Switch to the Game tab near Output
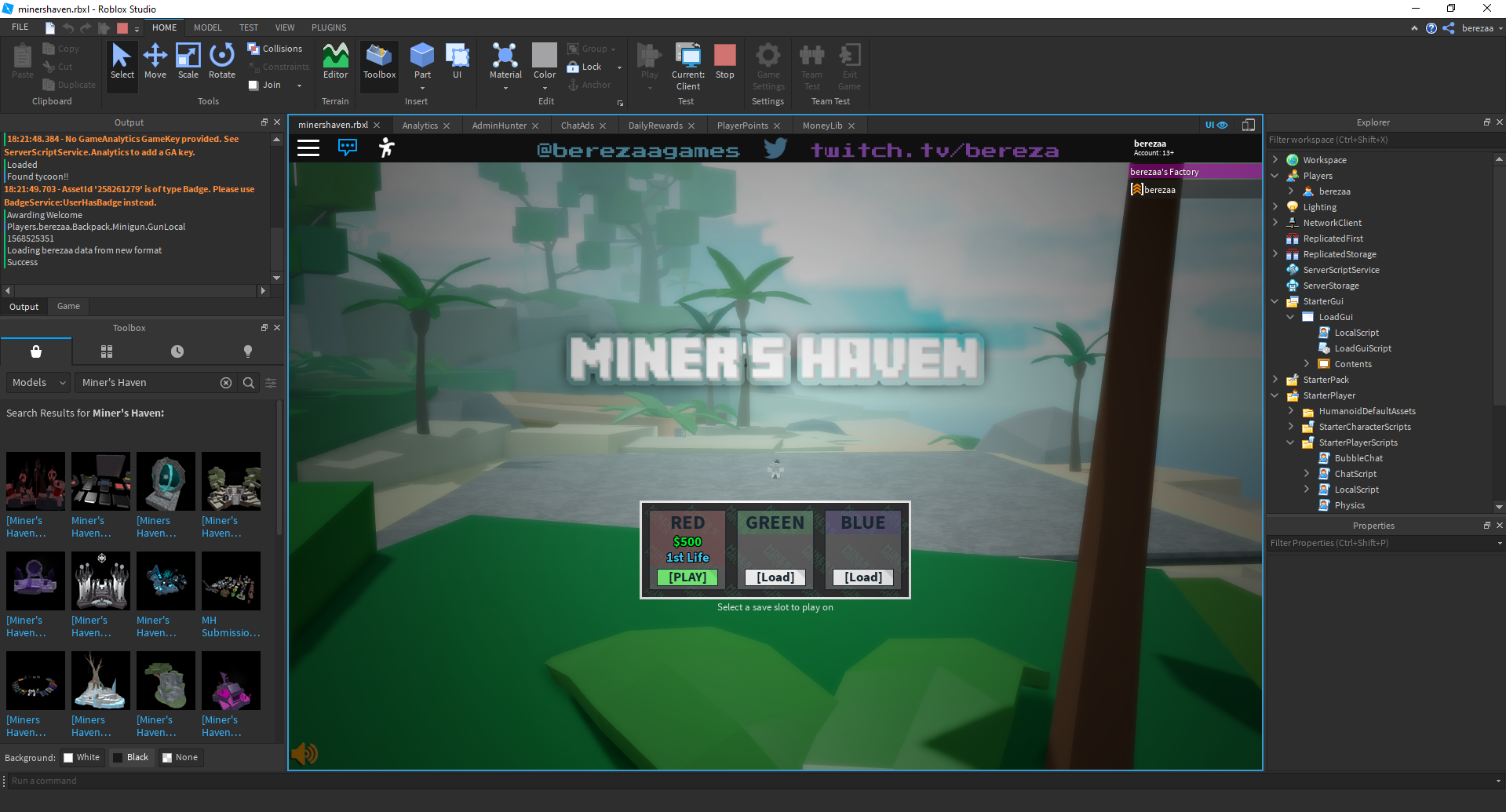This screenshot has height=812, width=1506. (68, 307)
